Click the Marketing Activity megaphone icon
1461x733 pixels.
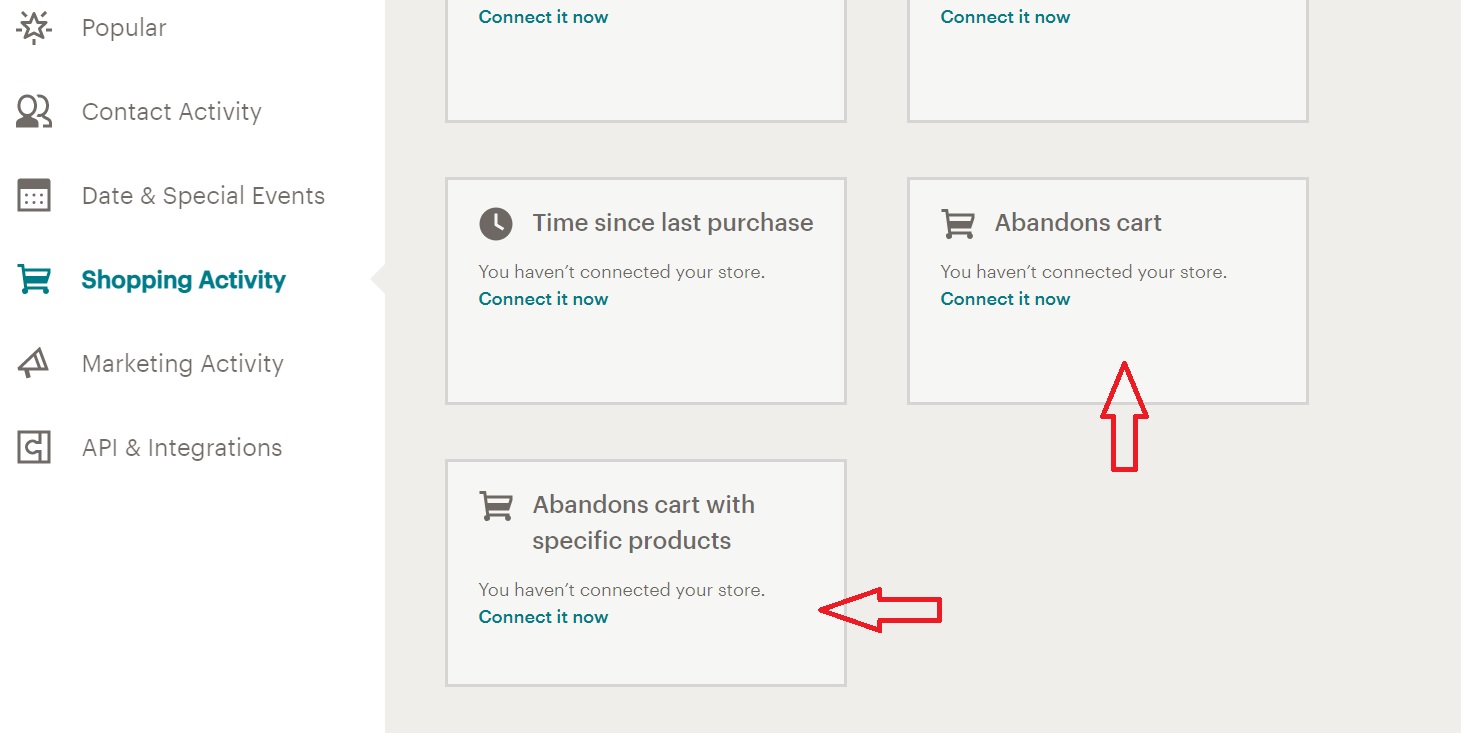[x=34, y=363]
